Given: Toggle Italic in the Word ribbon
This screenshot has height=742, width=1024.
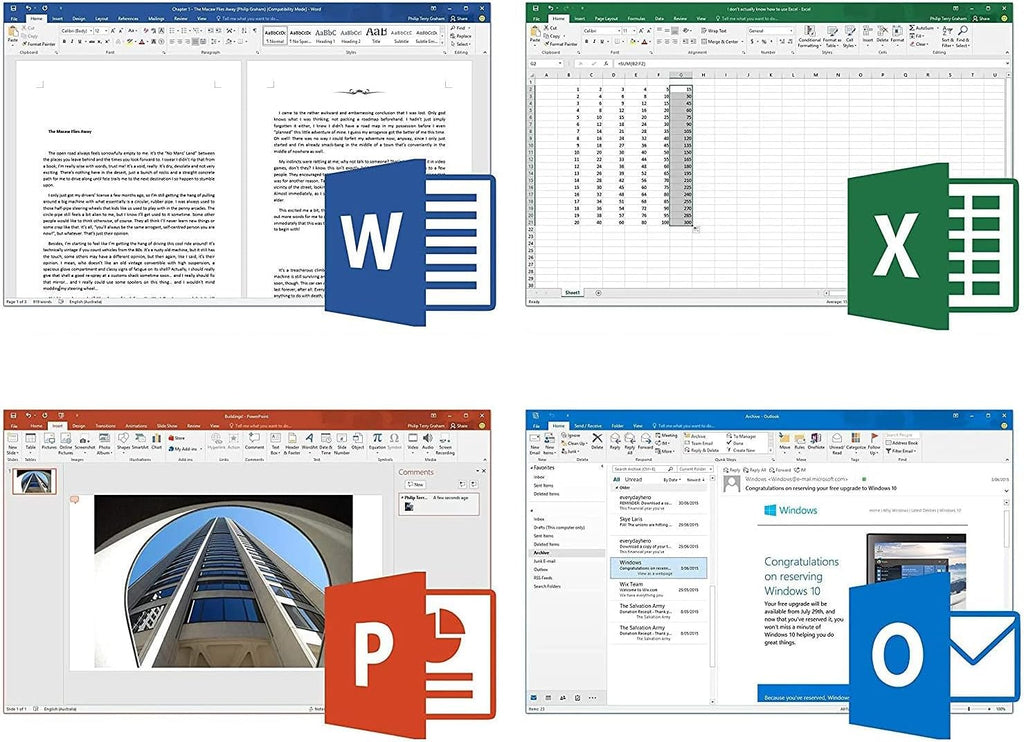Looking at the screenshot, I should [x=72, y=41].
